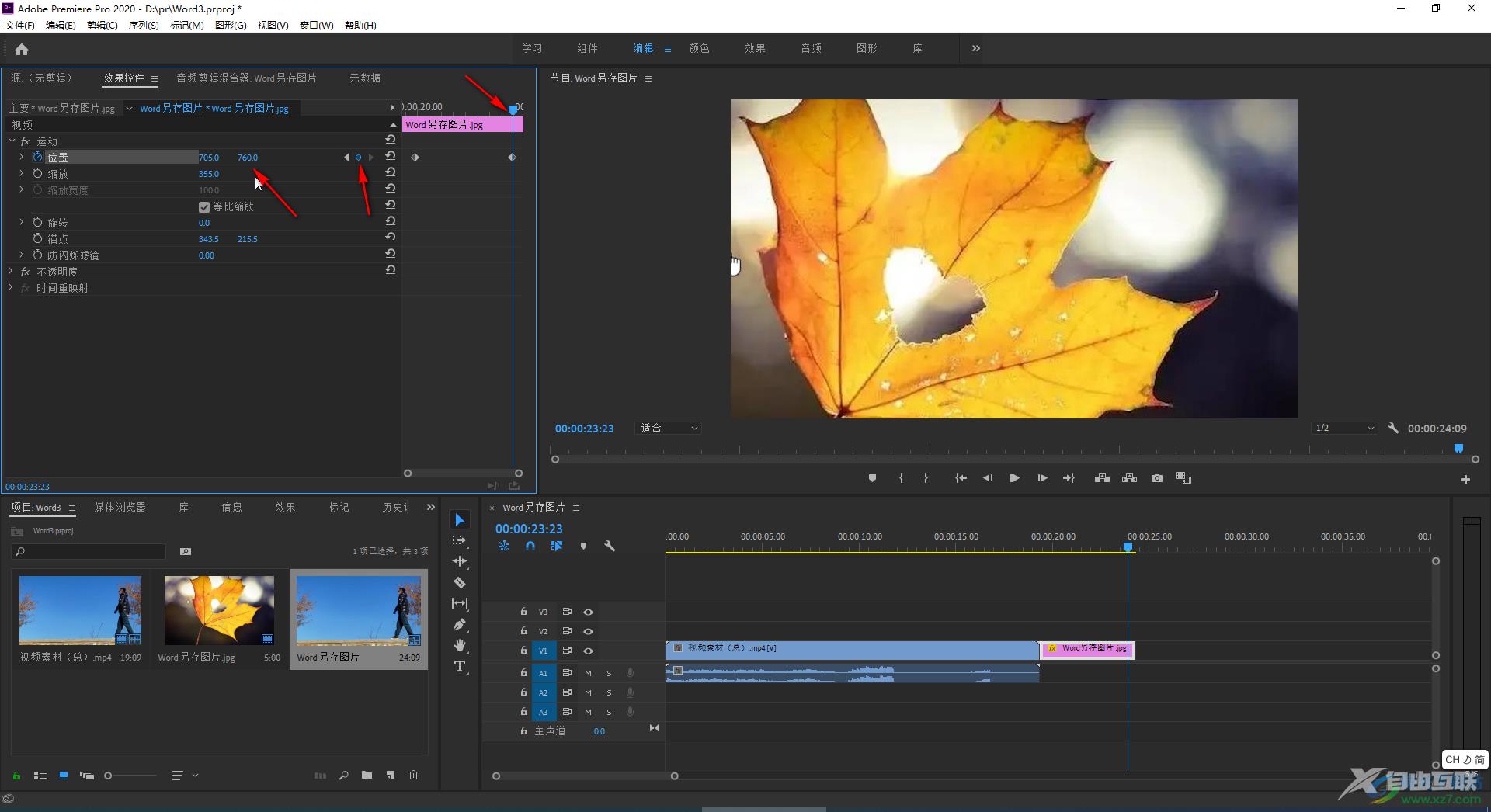Toggle timeline snap magnet

pyautogui.click(x=530, y=546)
